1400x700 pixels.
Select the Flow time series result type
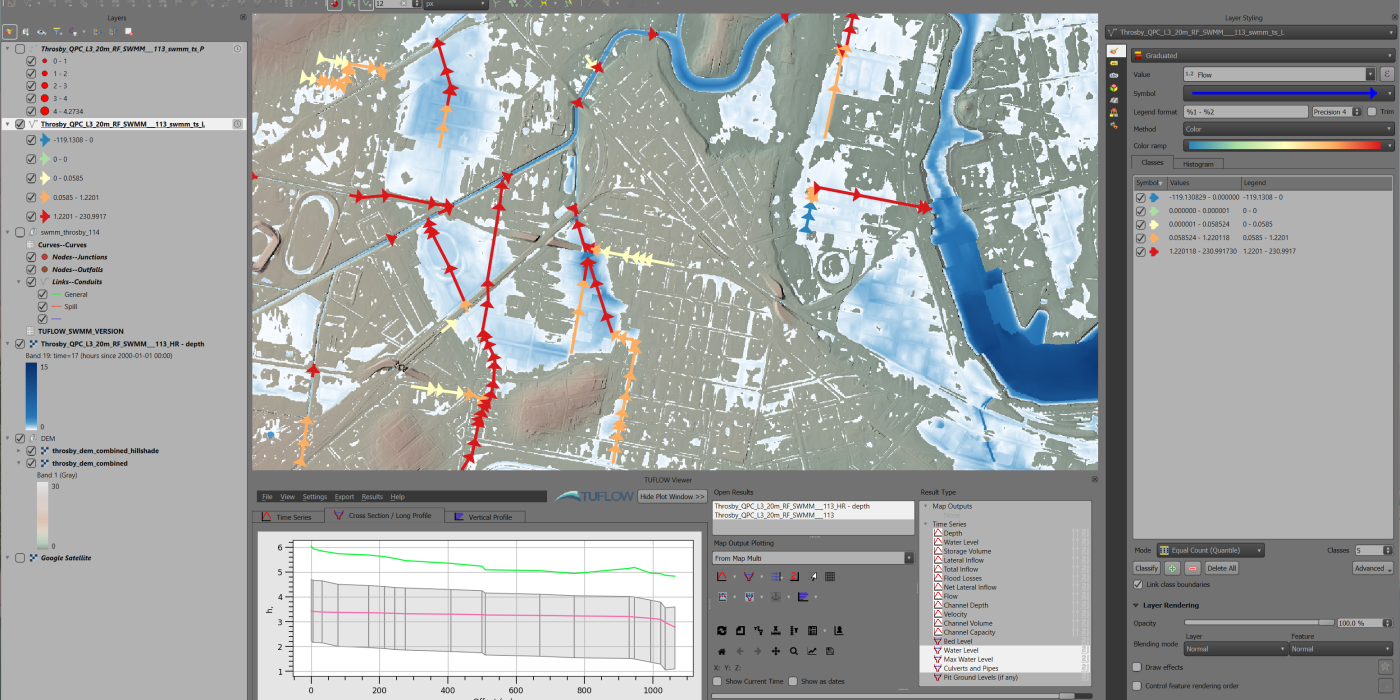[951, 596]
